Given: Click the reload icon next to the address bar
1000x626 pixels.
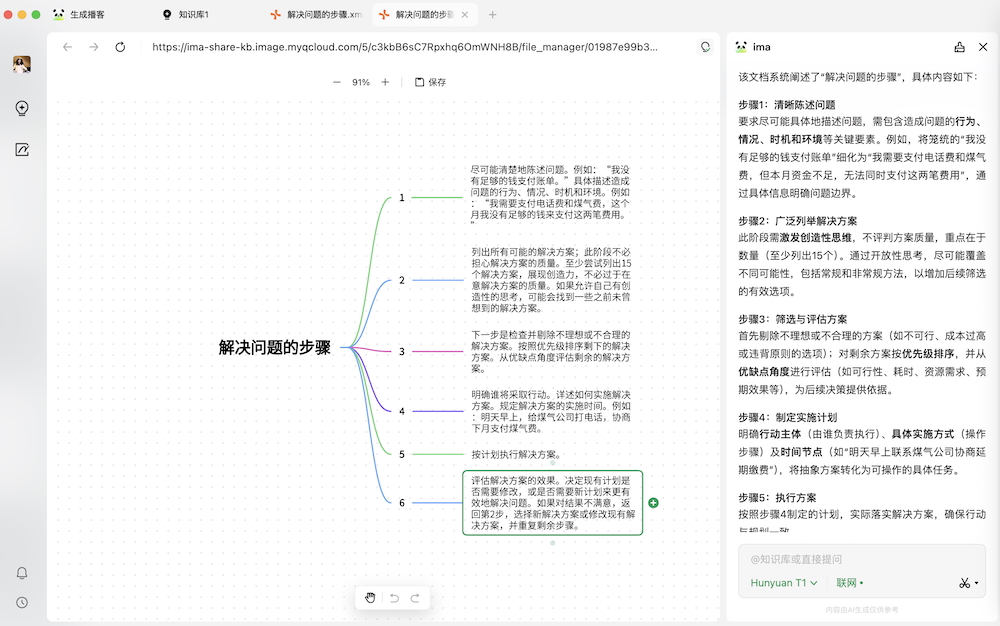Looking at the screenshot, I should tap(119, 46).
